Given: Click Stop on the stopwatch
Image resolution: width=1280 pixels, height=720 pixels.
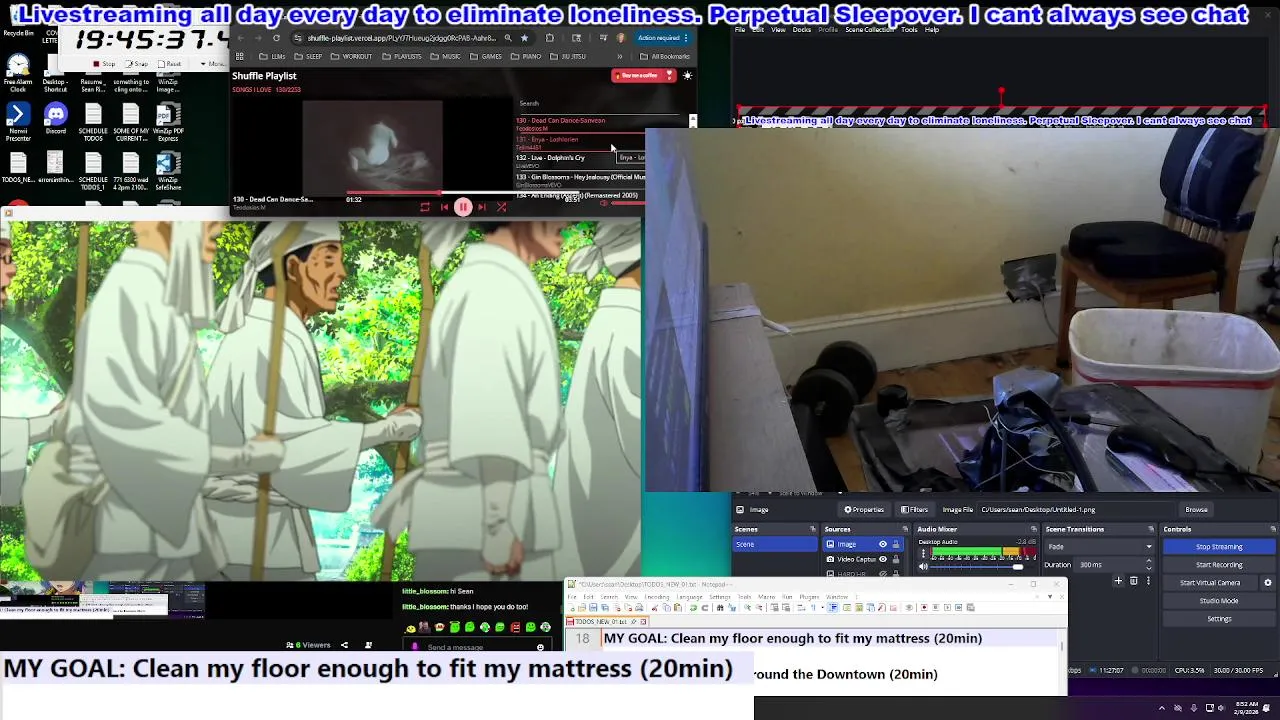Looking at the screenshot, I should 104,64.
